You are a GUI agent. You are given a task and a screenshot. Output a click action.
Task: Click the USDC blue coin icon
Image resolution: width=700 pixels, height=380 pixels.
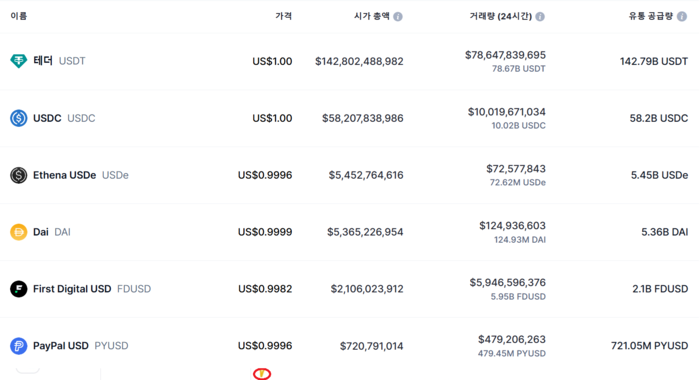click(18, 118)
